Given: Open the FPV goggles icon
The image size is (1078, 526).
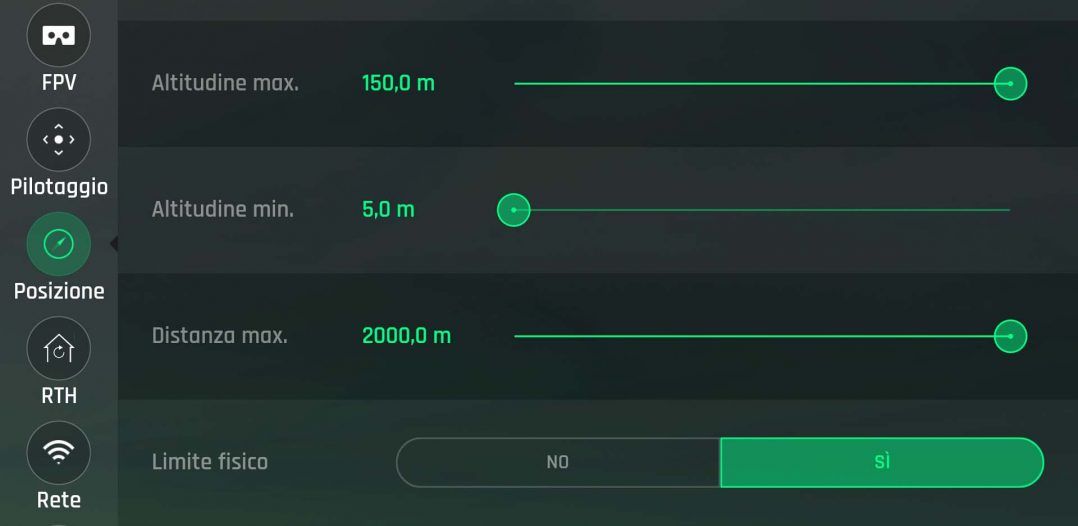Looking at the screenshot, I should [x=58, y=36].
